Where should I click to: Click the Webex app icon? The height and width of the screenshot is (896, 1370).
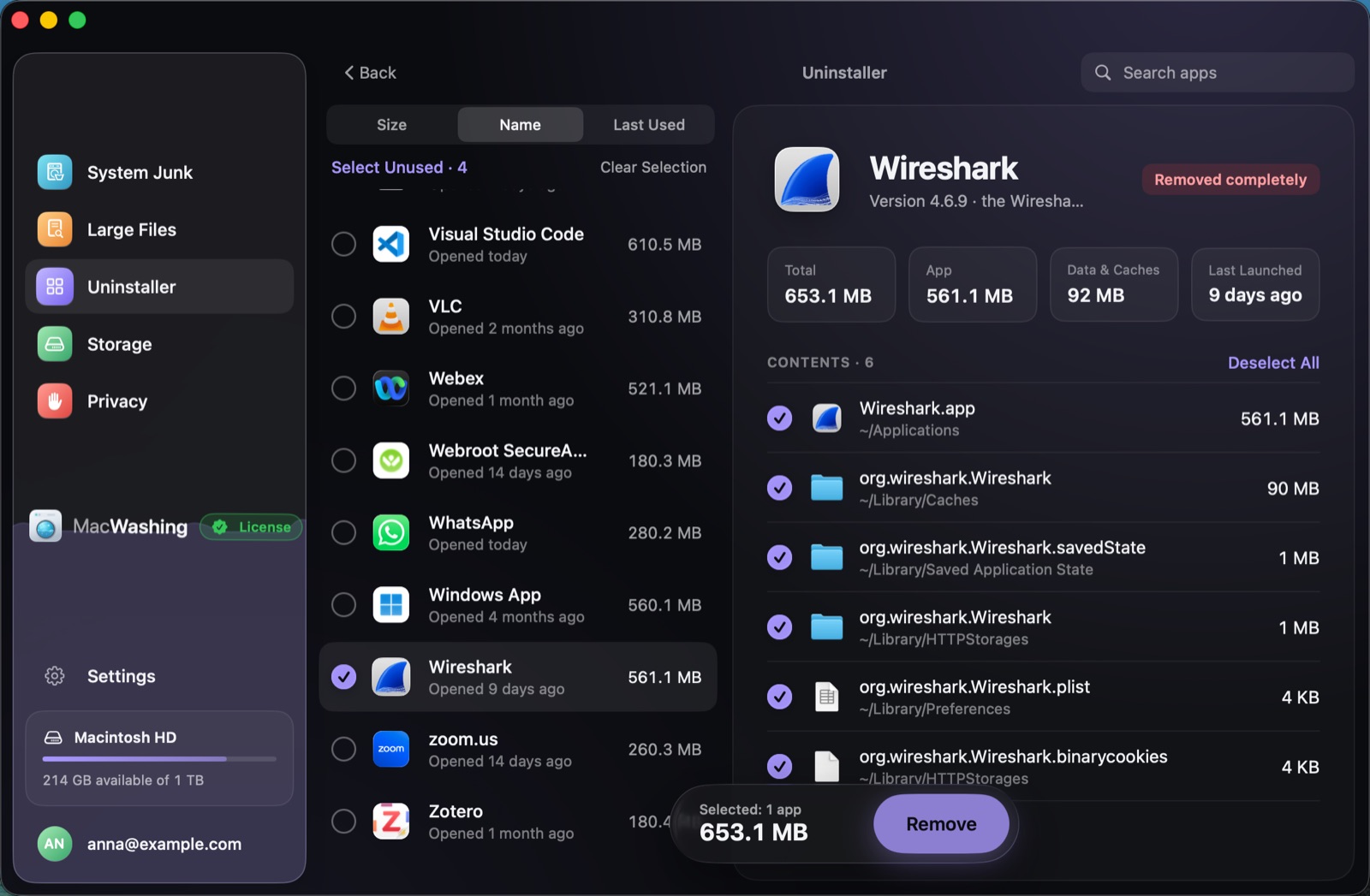(x=391, y=389)
